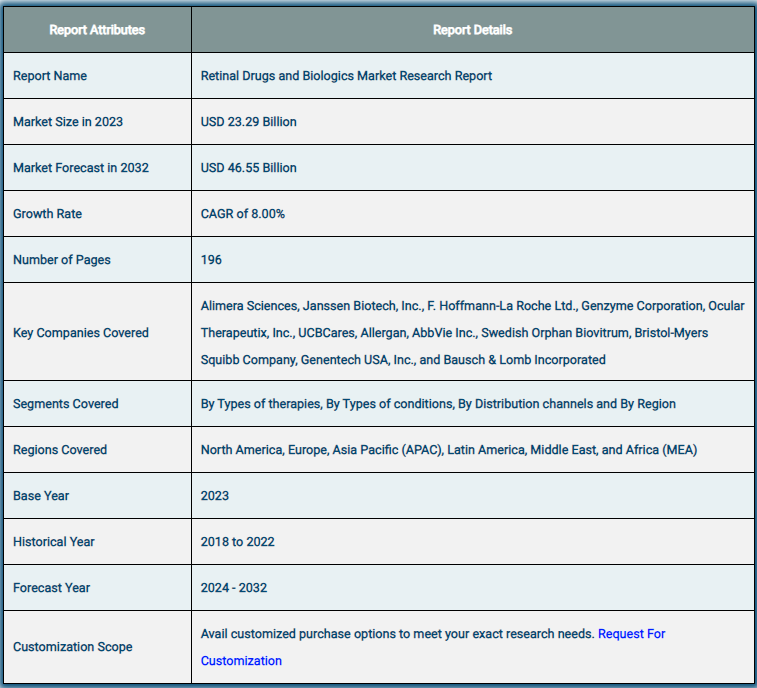Select the Regions Covered label
The height and width of the screenshot is (688, 757).
click(60, 449)
